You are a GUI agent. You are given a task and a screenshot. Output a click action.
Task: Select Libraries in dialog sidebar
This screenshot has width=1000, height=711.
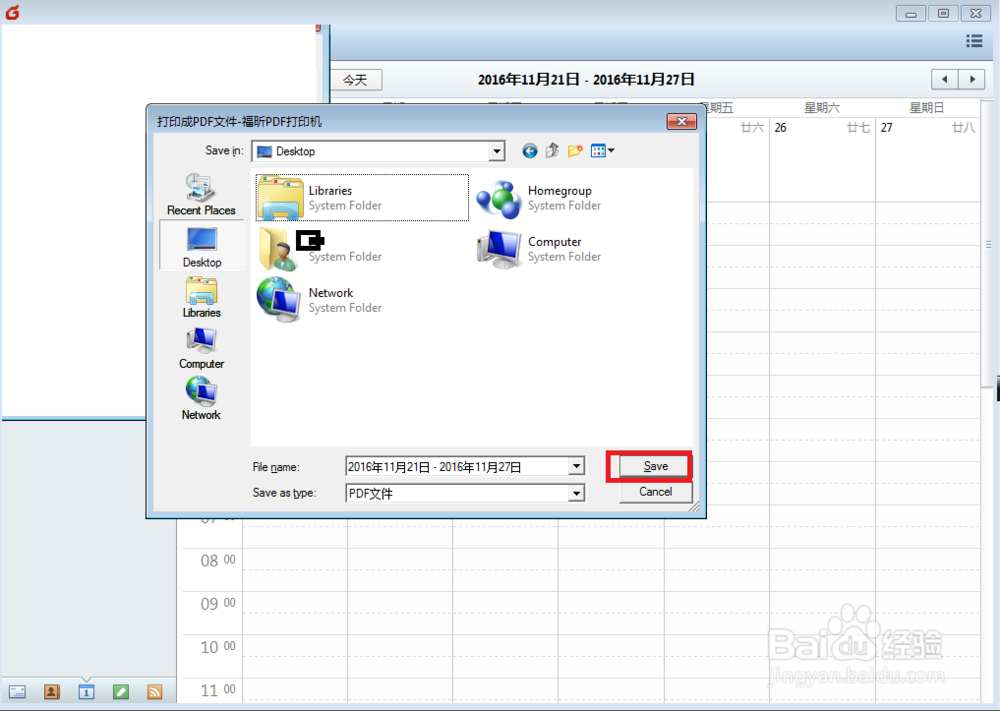[202, 297]
